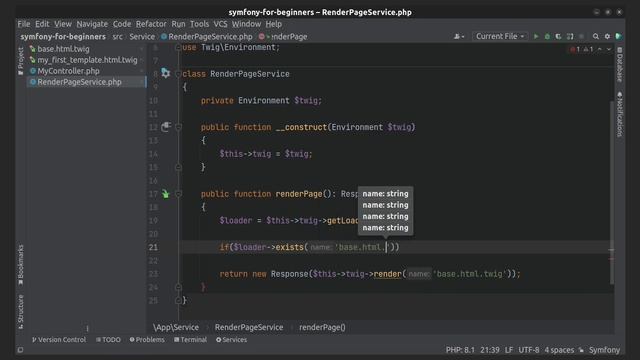The height and width of the screenshot is (360, 640).
Task: Click PHP: 8.1 language level in status bar
Action: [460, 350]
